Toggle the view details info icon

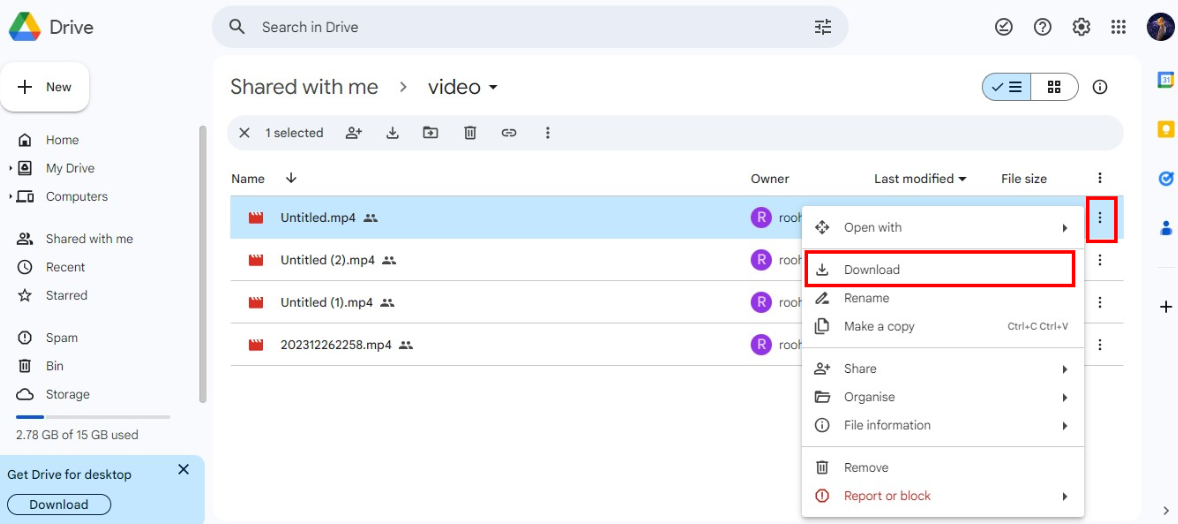(x=1100, y=87)
